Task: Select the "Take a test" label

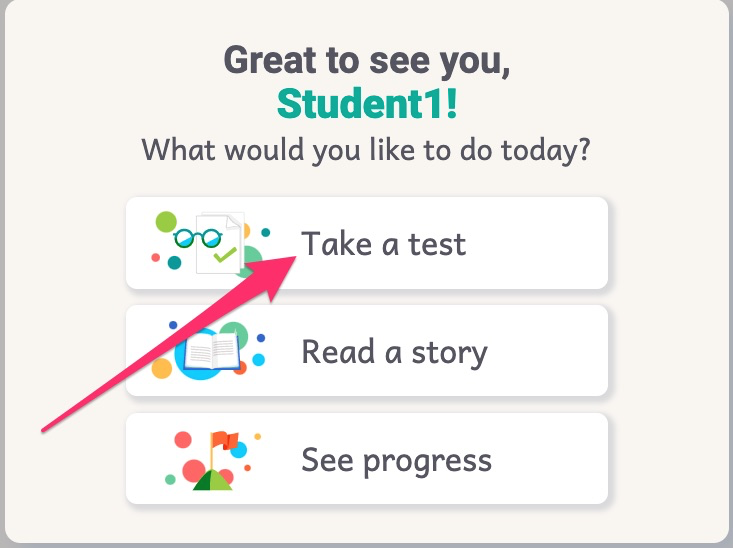Action: pyautogui.click(x=383, y=244)
